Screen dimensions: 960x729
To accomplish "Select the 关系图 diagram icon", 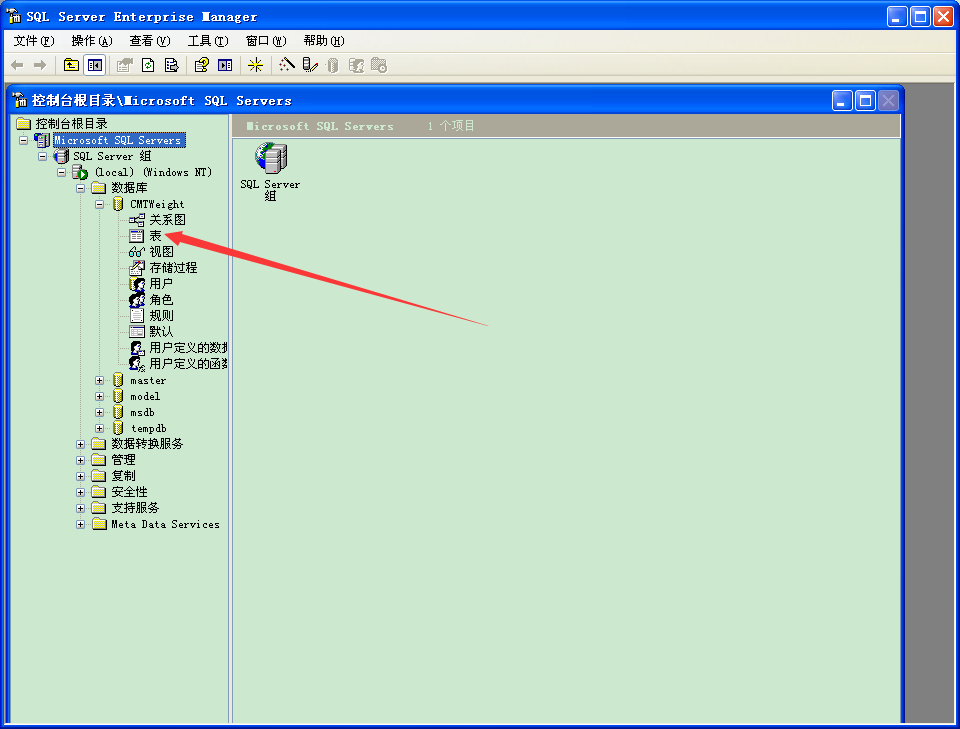I will coord(137,220).
